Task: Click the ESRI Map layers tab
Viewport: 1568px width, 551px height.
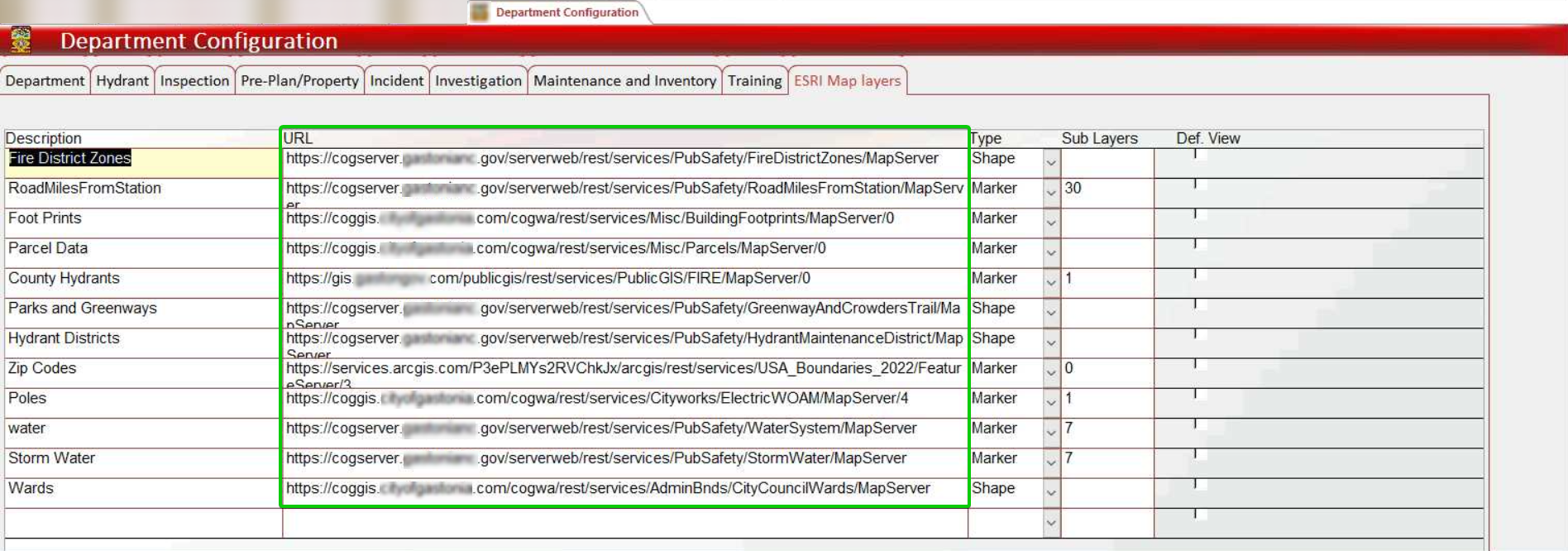Action: [848, 80]
